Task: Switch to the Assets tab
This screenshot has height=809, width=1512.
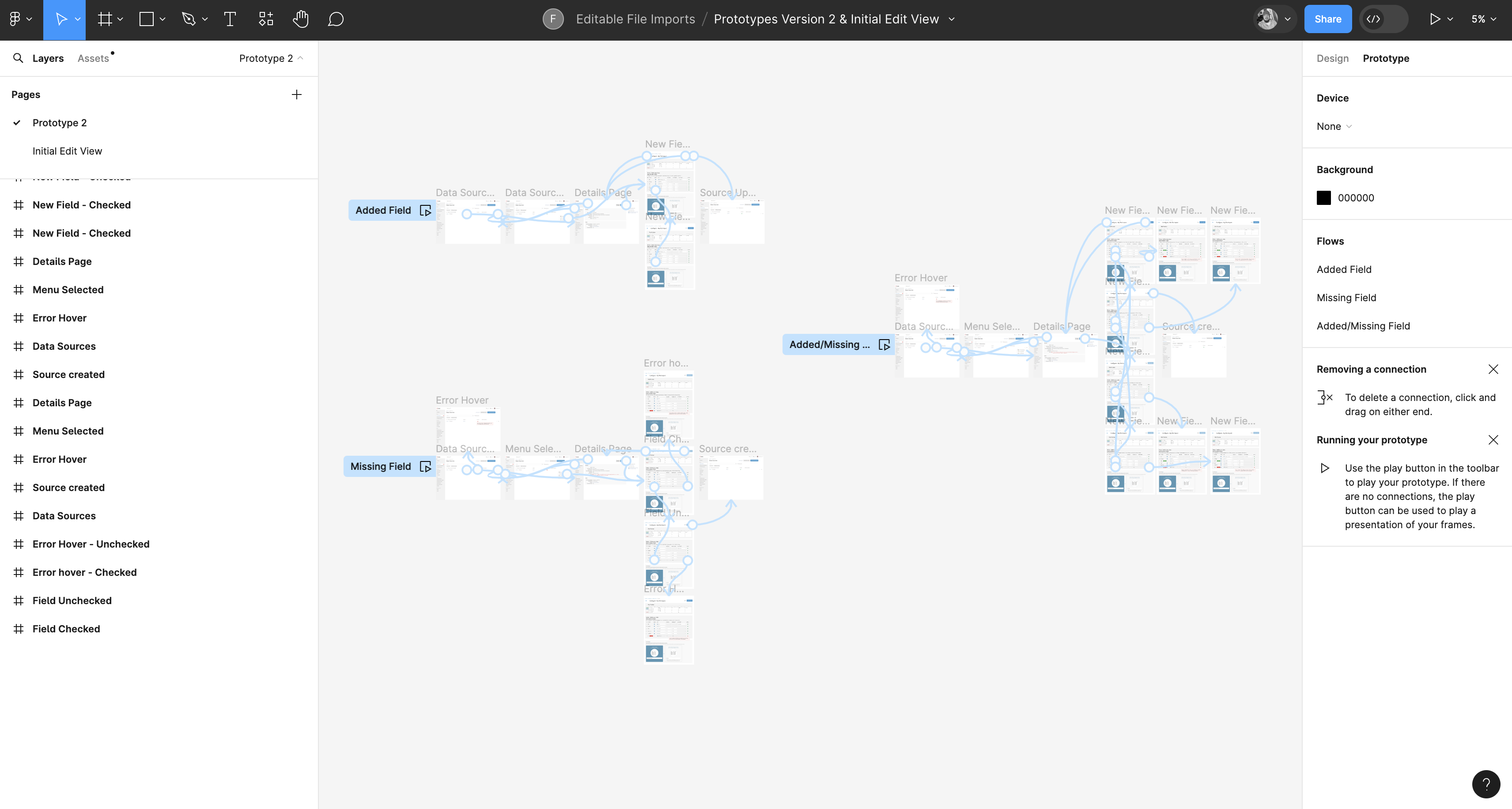Action: pos(93,58)
